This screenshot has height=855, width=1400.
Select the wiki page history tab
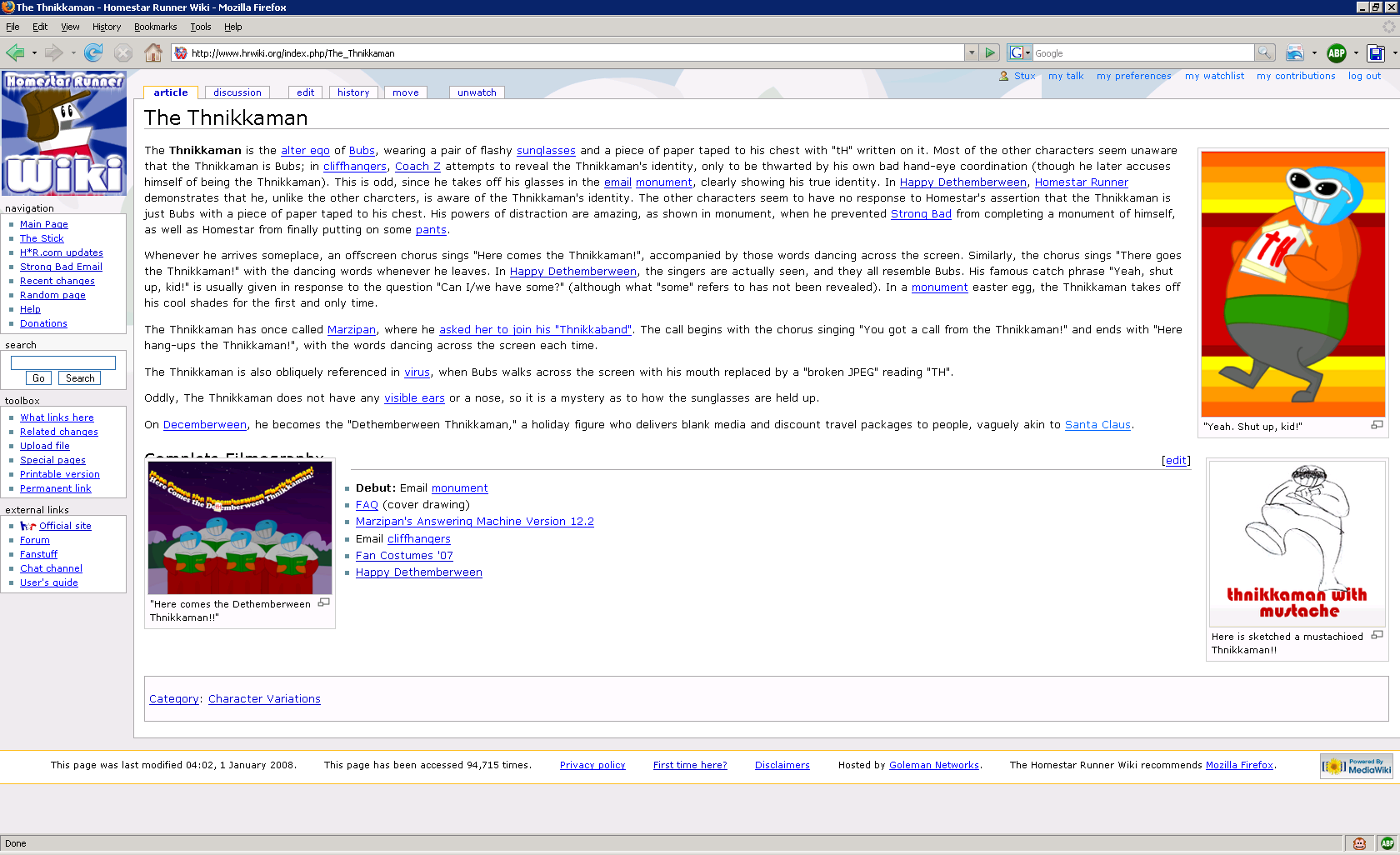353,92
